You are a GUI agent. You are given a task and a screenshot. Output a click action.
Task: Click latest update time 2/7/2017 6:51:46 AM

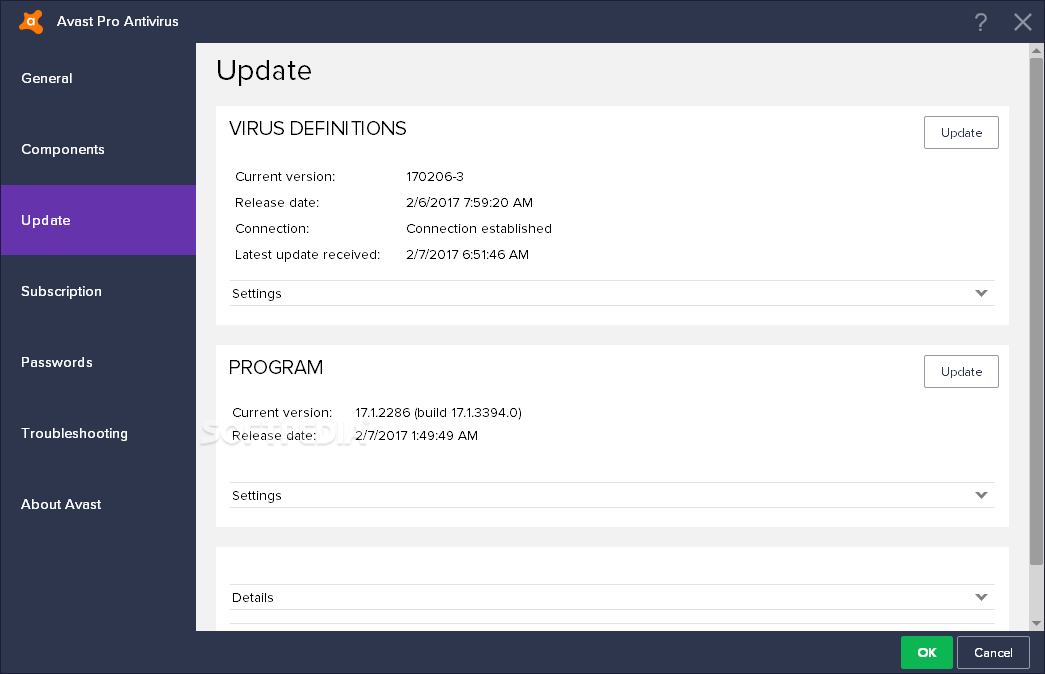point(467,255)
